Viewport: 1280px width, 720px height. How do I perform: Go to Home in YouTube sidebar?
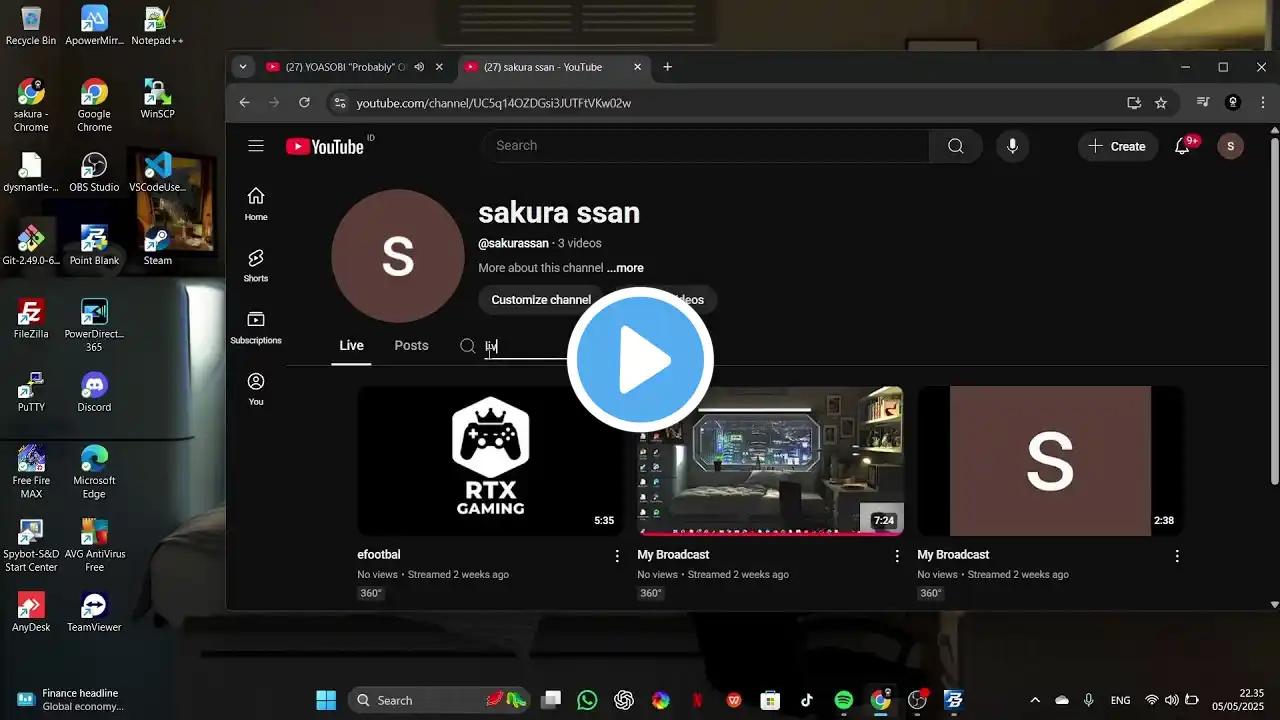(x=256, y=204)
